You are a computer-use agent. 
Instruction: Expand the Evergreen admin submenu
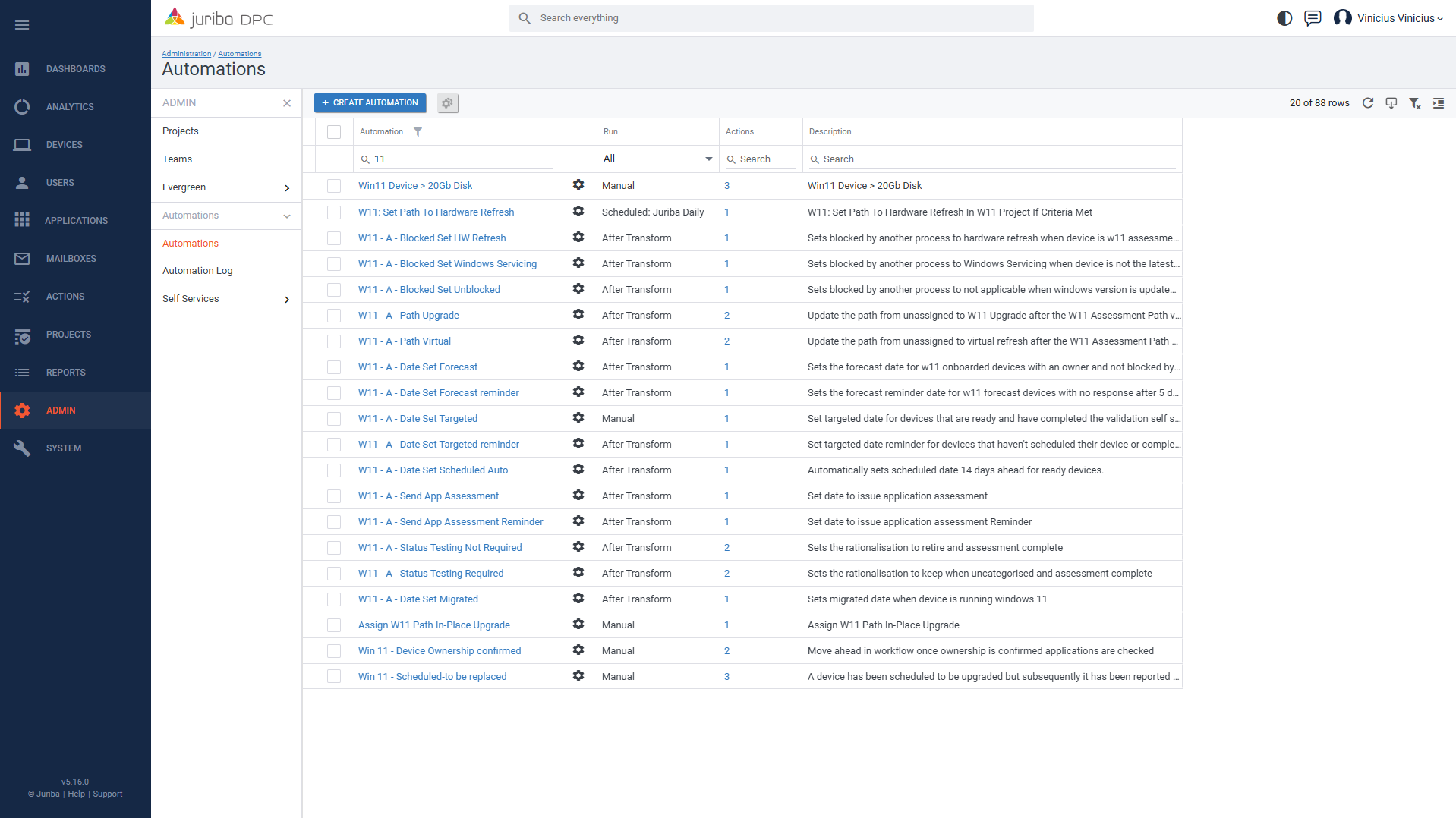pos(286,188)
